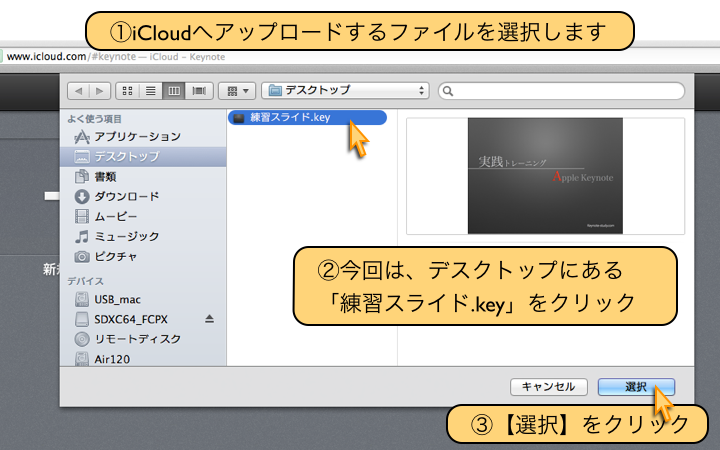Open the デスクトップ folder path popup
The image size is (720, 450).
pos(345,91)
